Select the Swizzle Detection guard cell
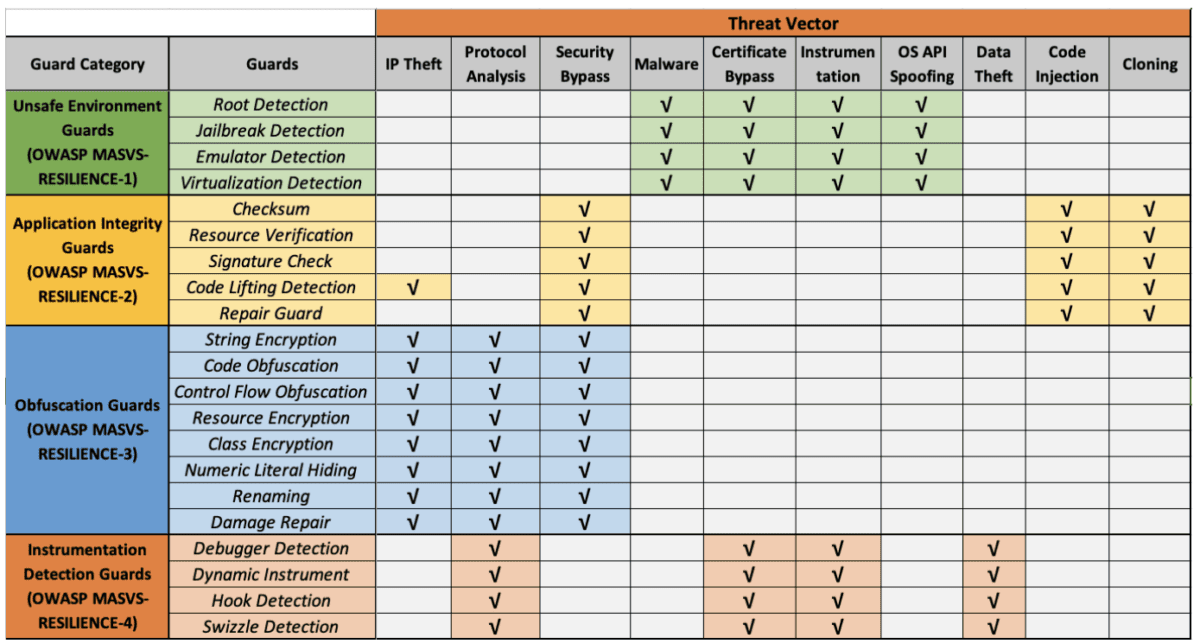This screenshot has height=644, width=1200. (271, 627)
